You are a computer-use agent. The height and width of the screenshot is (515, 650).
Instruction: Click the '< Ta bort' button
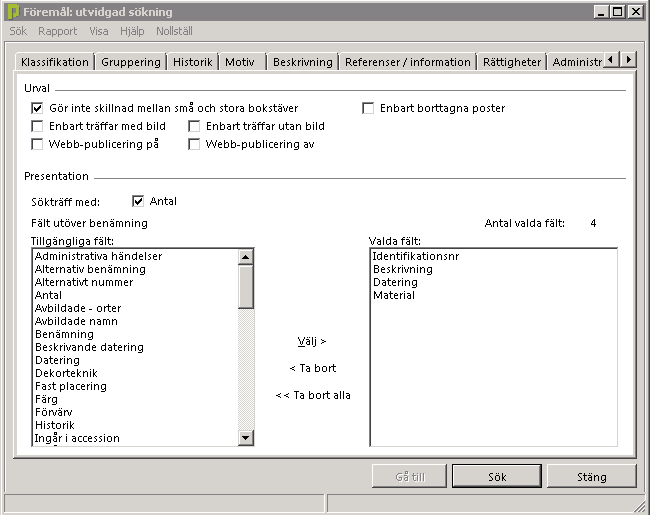313,368
